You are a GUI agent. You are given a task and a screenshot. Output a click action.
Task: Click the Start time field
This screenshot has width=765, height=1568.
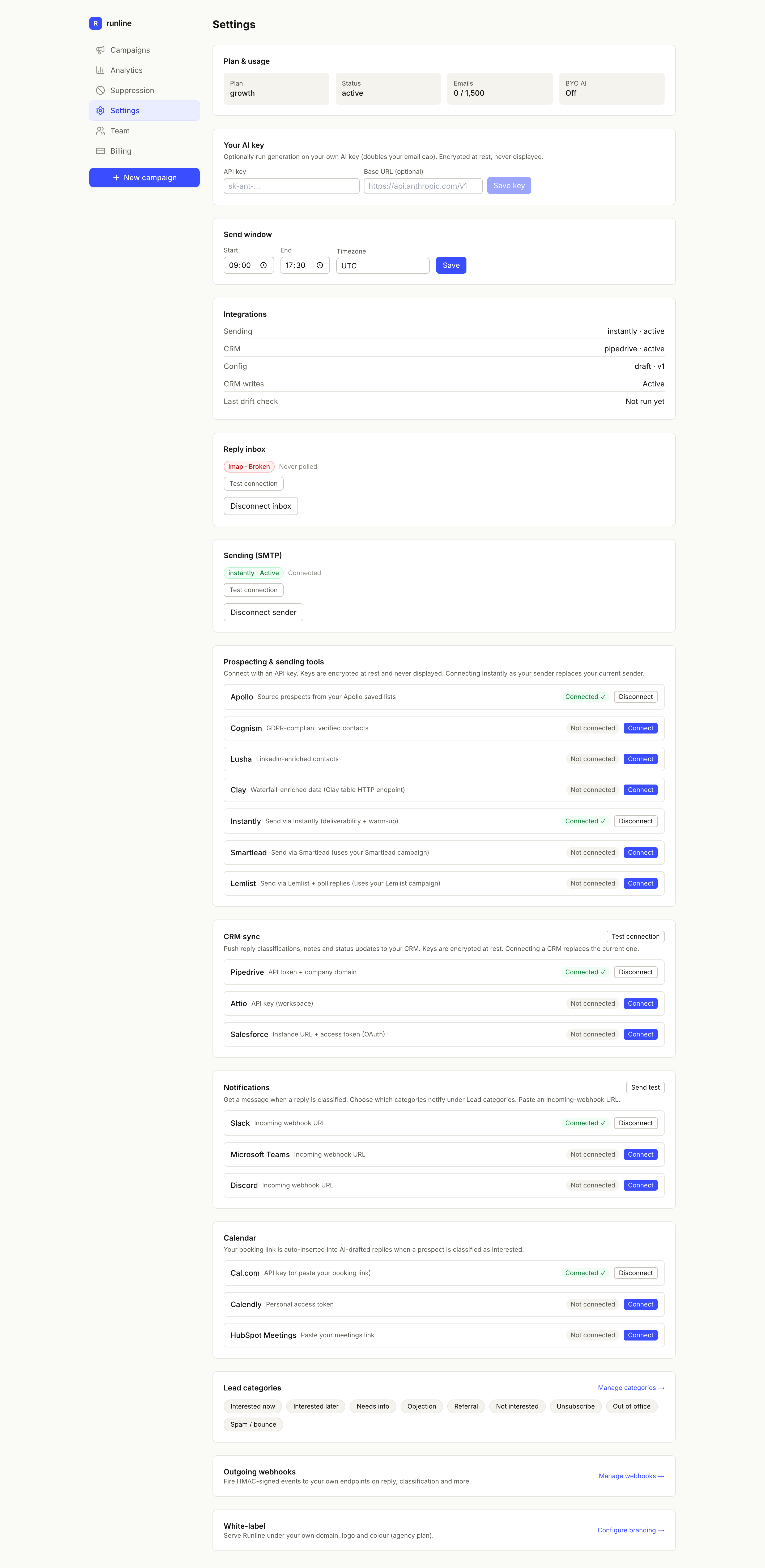(x=248, y=265)
